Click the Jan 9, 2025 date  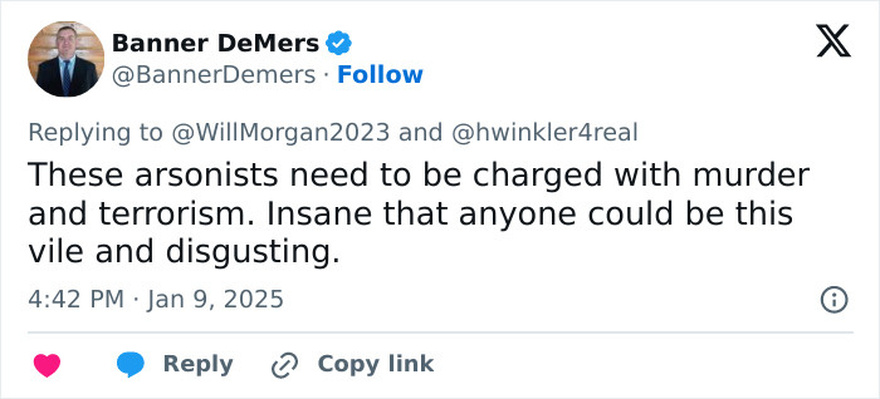pos(216,300)
